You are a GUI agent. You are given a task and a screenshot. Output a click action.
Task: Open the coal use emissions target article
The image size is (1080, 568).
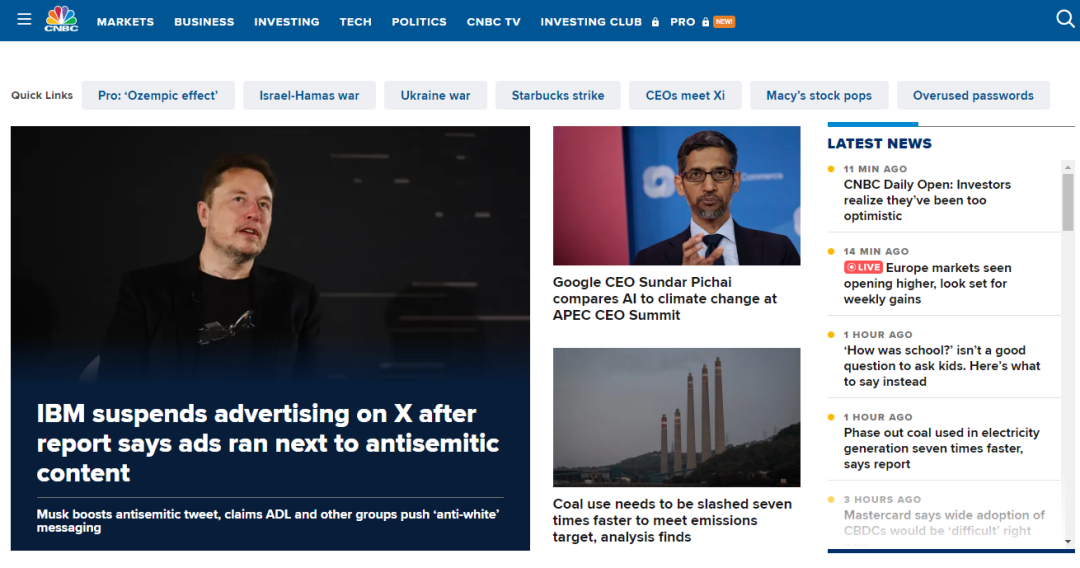[x=672, y=520]
